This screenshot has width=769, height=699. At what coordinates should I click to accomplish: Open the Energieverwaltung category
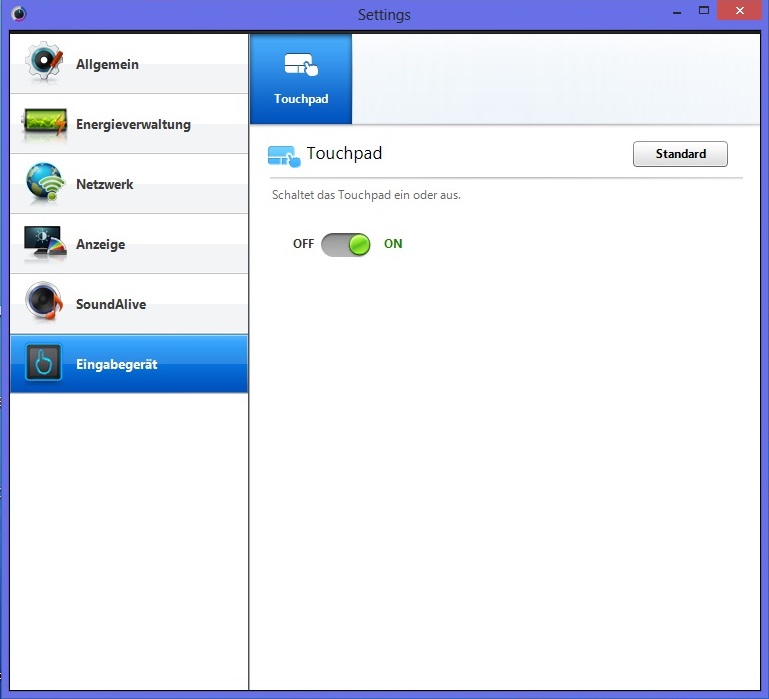(x=129, y=124)
